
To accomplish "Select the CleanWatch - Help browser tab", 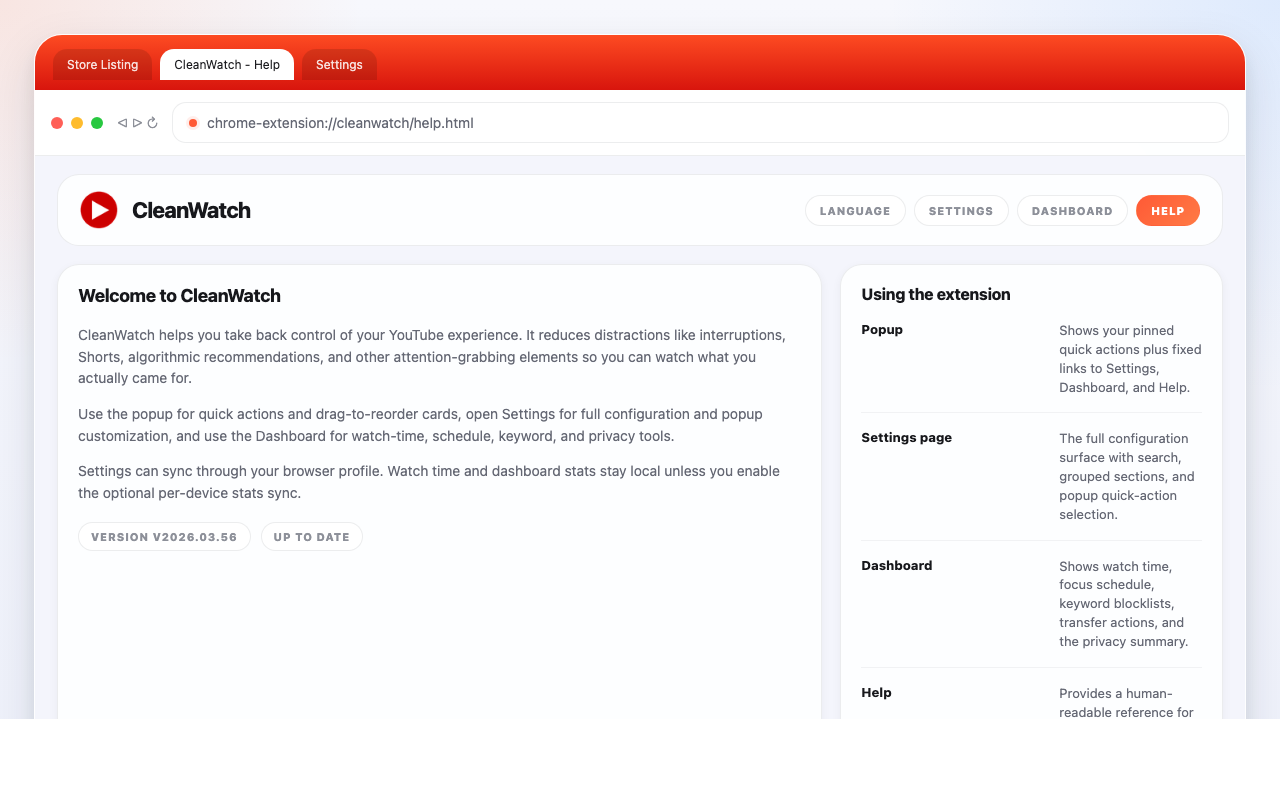I will (227, 65).
